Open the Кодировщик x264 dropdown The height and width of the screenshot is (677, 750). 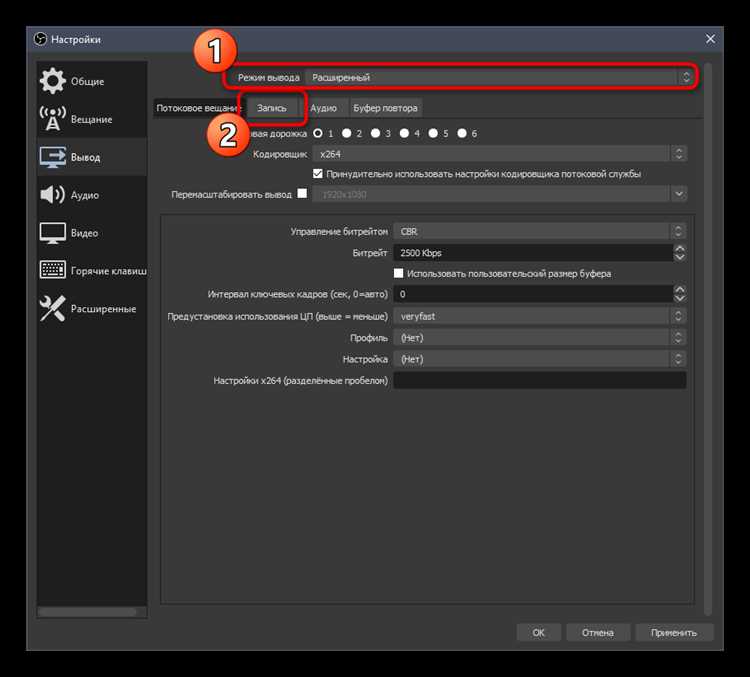tap(500, 154)
